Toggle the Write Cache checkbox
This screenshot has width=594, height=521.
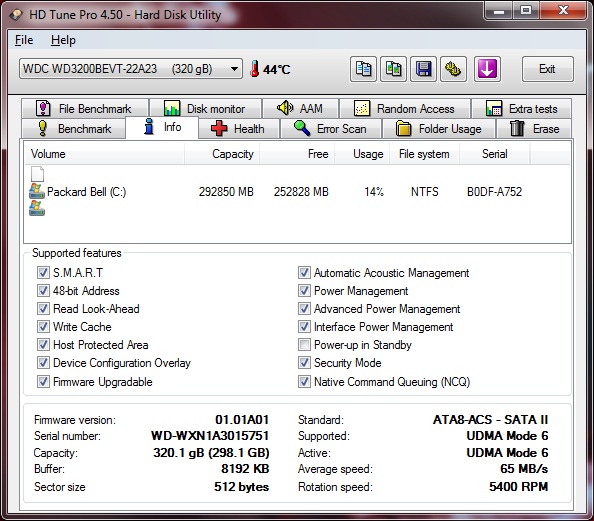click(43, 327)
